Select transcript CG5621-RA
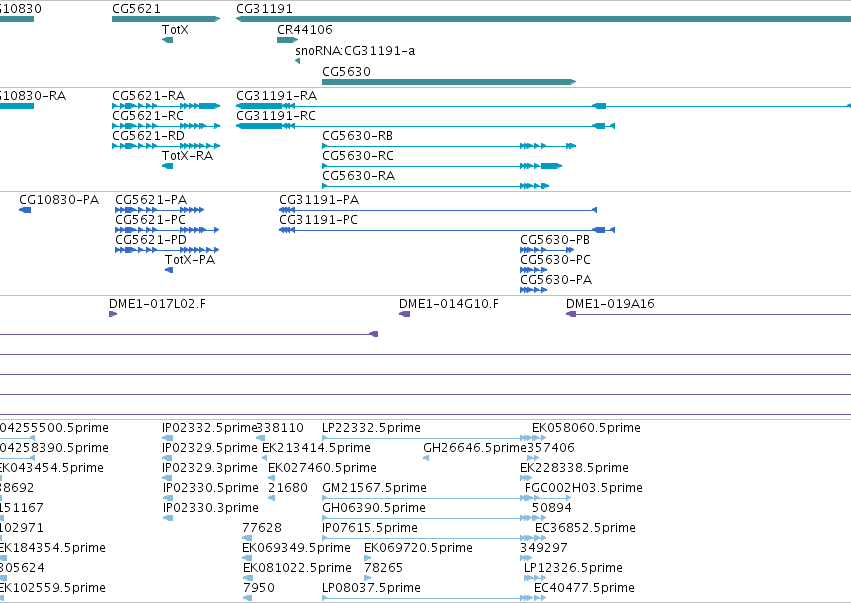 click(149, 96)
